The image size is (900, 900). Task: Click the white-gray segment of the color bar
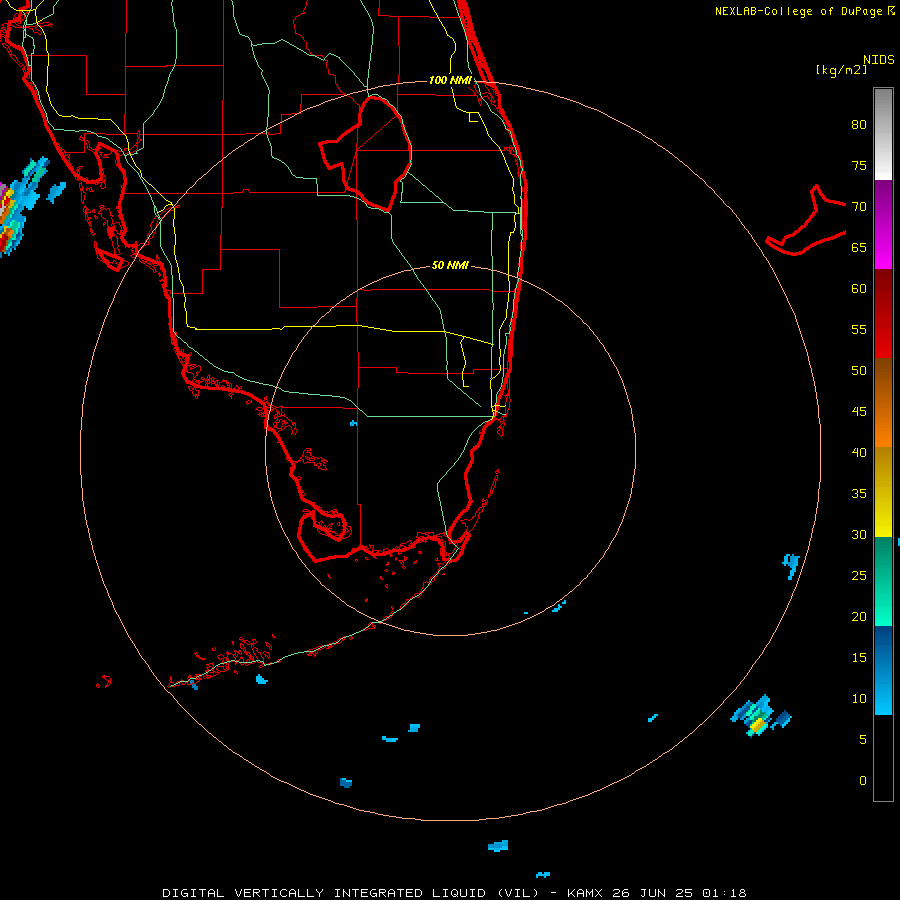883,134
